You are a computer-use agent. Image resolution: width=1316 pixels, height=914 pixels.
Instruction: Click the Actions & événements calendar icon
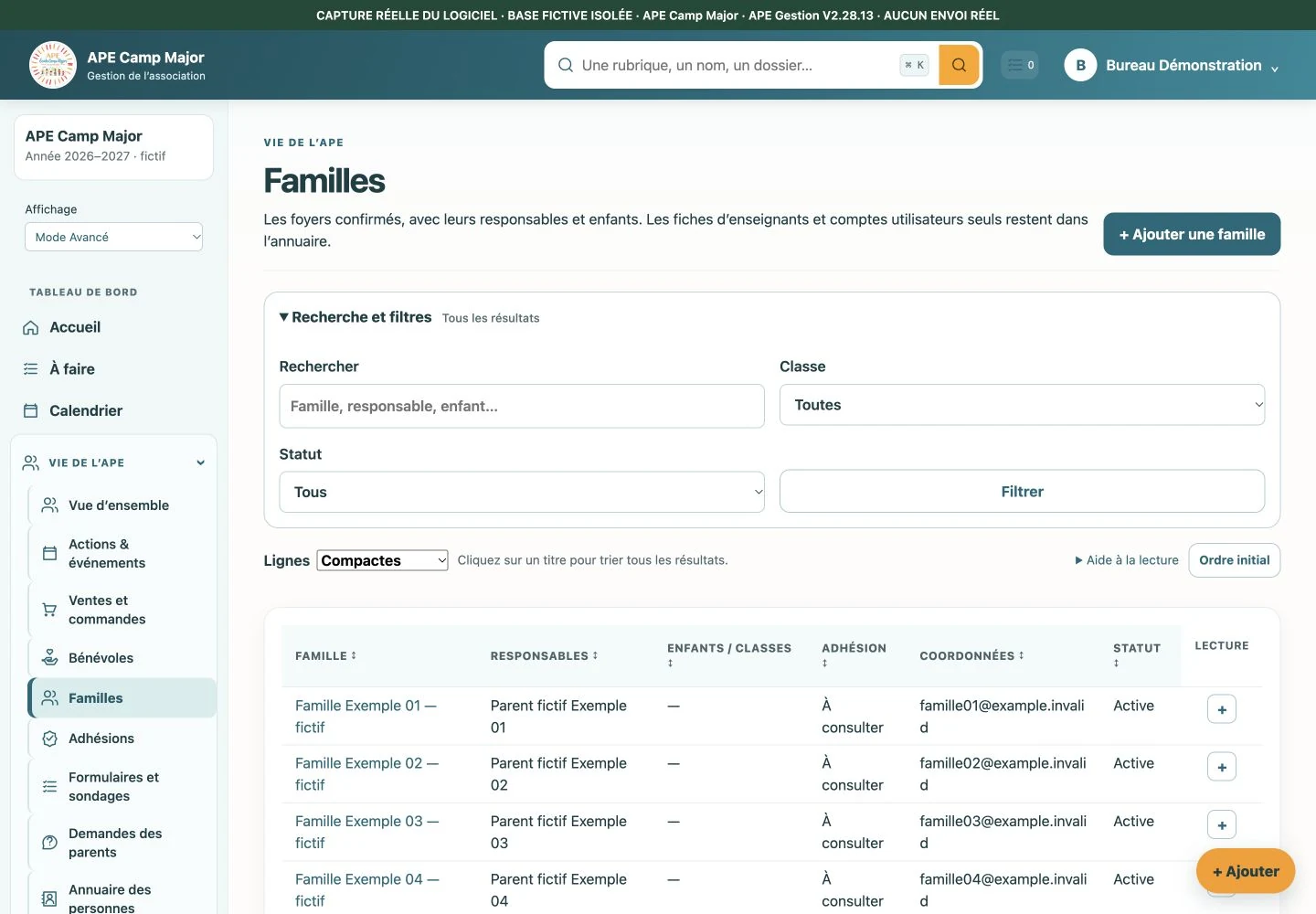50,554
